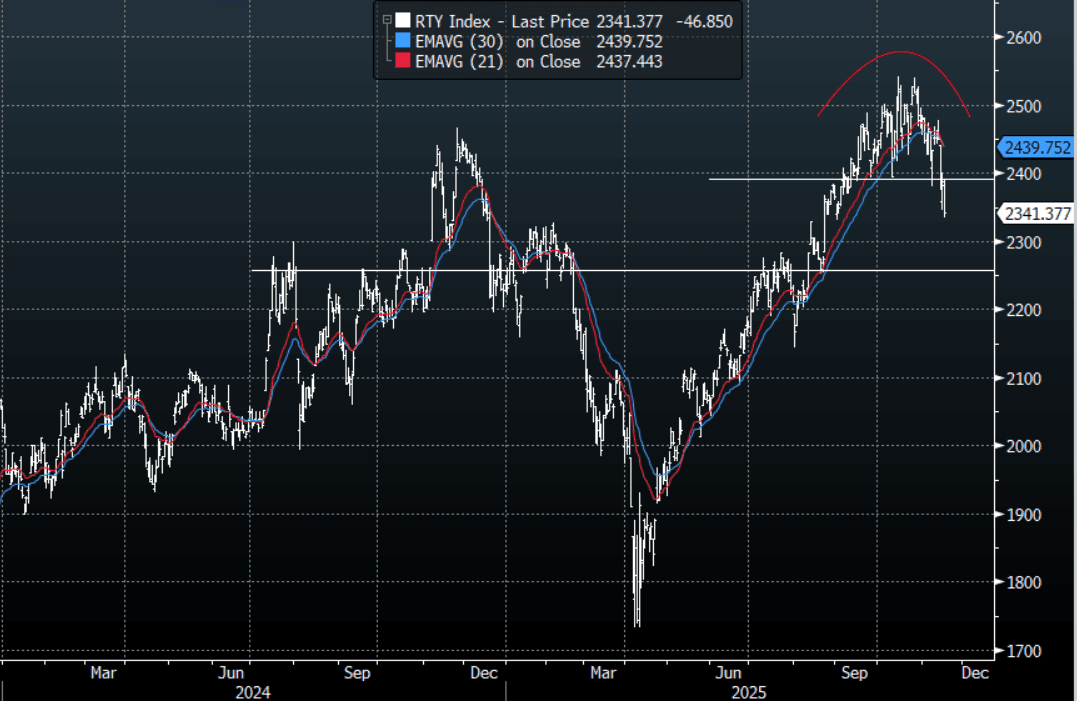Select the EMAVG (30) on Close legend entry
Viewport: 1077px width, 701px height.
click(497, 41)
